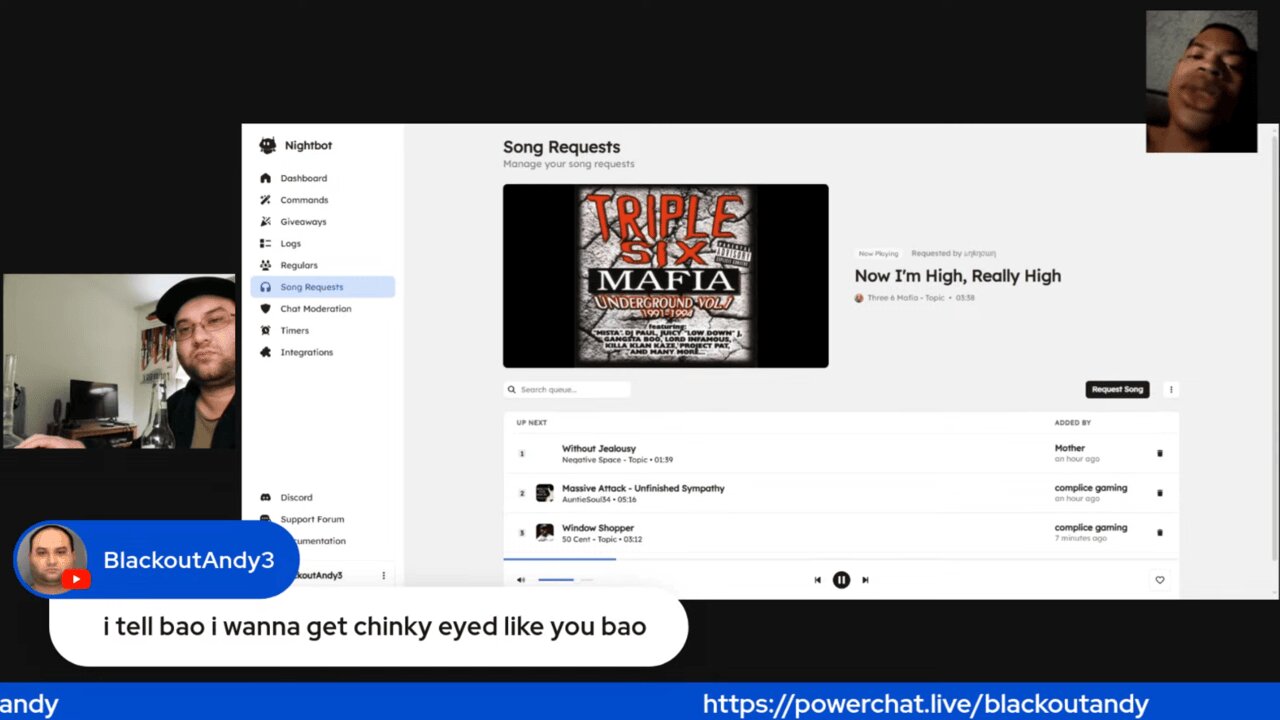Click the Integrations puzzle icon
This screenshot has height=720, width=1280.
click(265, 352)
